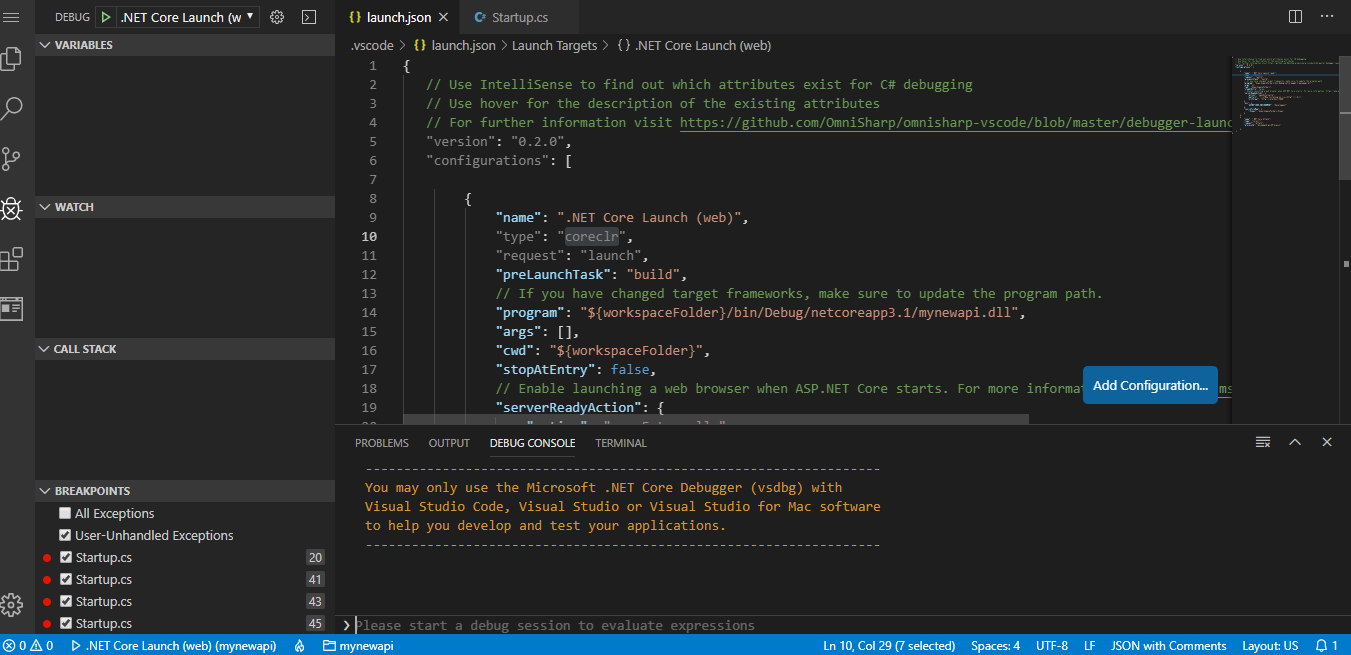Open launch.json settings via the gear icon
Screen dimensions: 1351x655
point(277,16)
